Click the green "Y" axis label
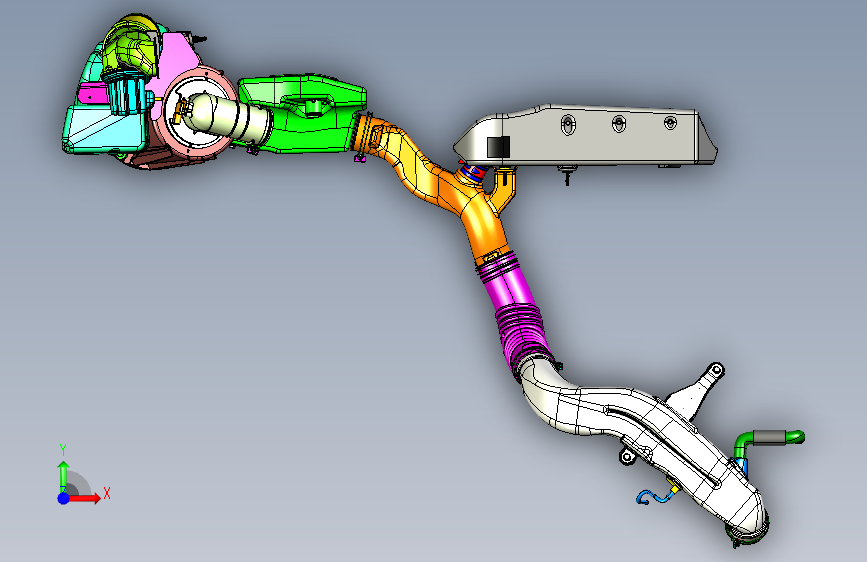Image resolution: width=867 pixels, height=562 pixels. [x=63, y=450]
